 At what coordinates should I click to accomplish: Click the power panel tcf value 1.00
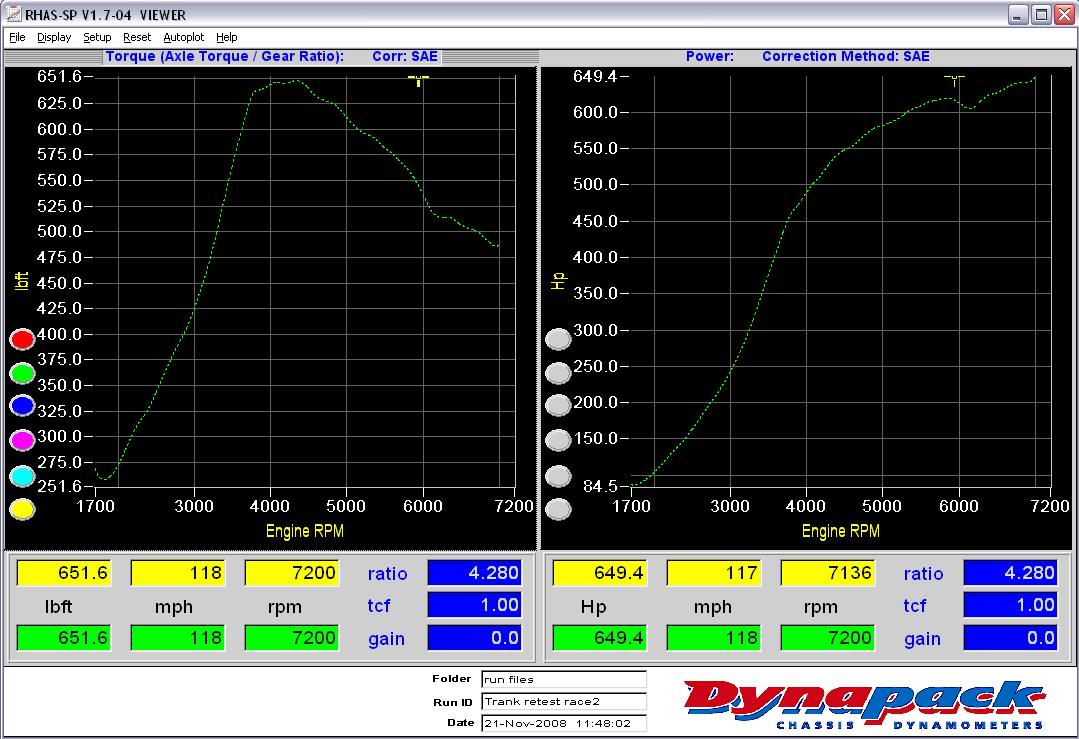(1010, 605)
